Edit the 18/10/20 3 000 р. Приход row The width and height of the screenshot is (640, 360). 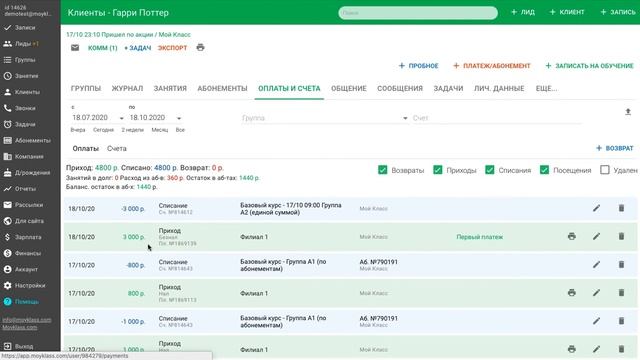[596, 236]
